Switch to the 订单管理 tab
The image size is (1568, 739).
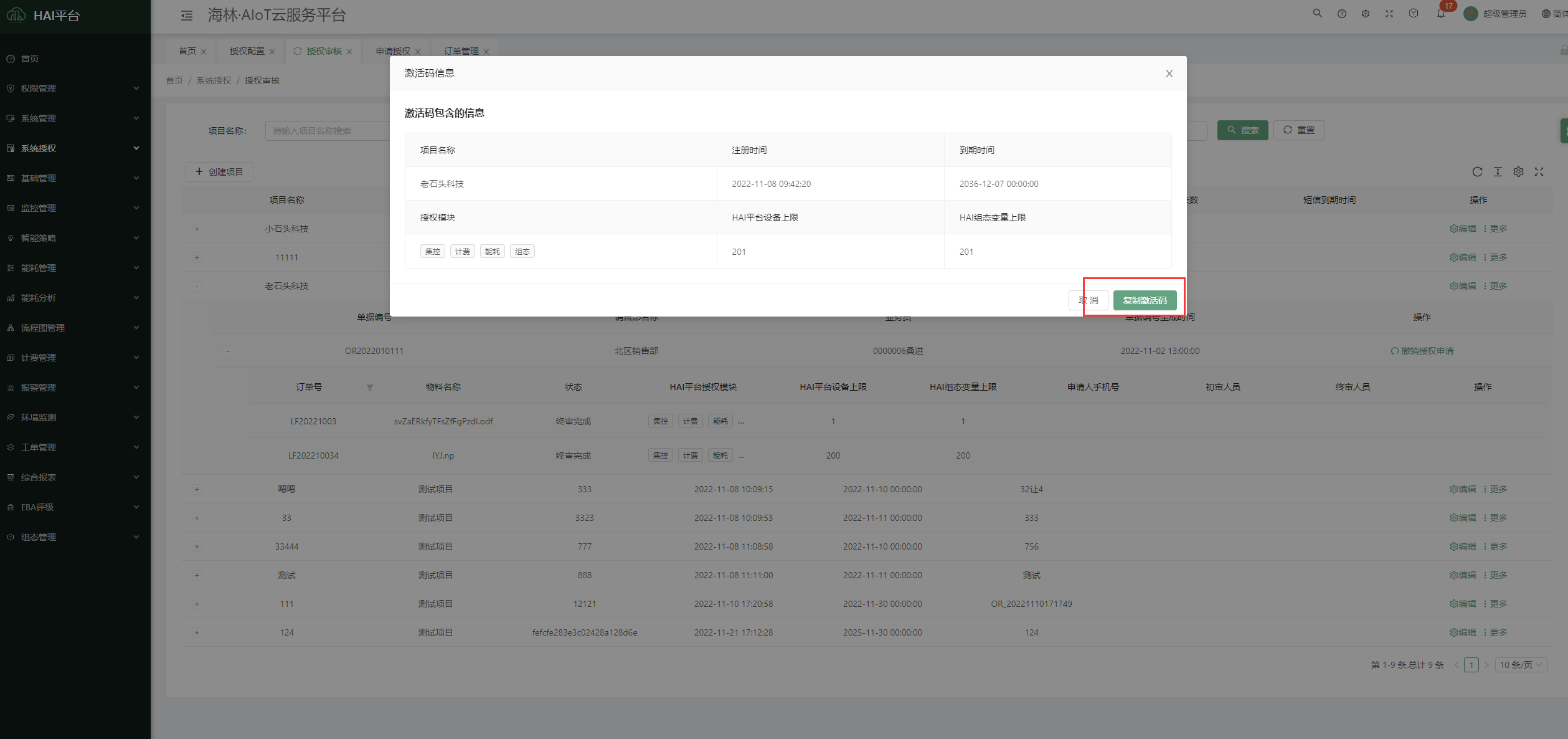pyautogui.click(x=461, y=51)
